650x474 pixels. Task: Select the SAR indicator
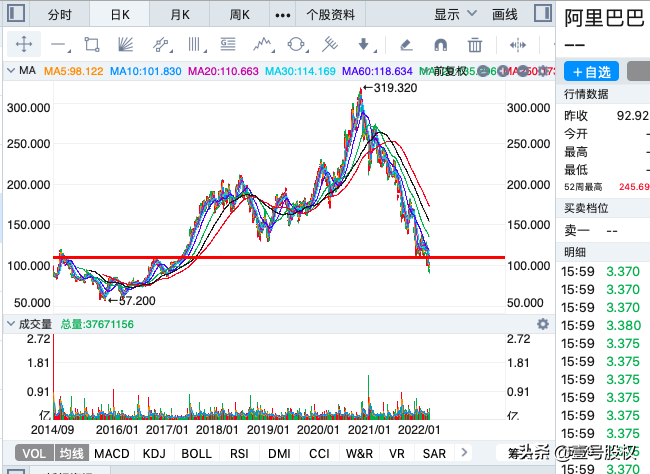[x=434, y=453]
